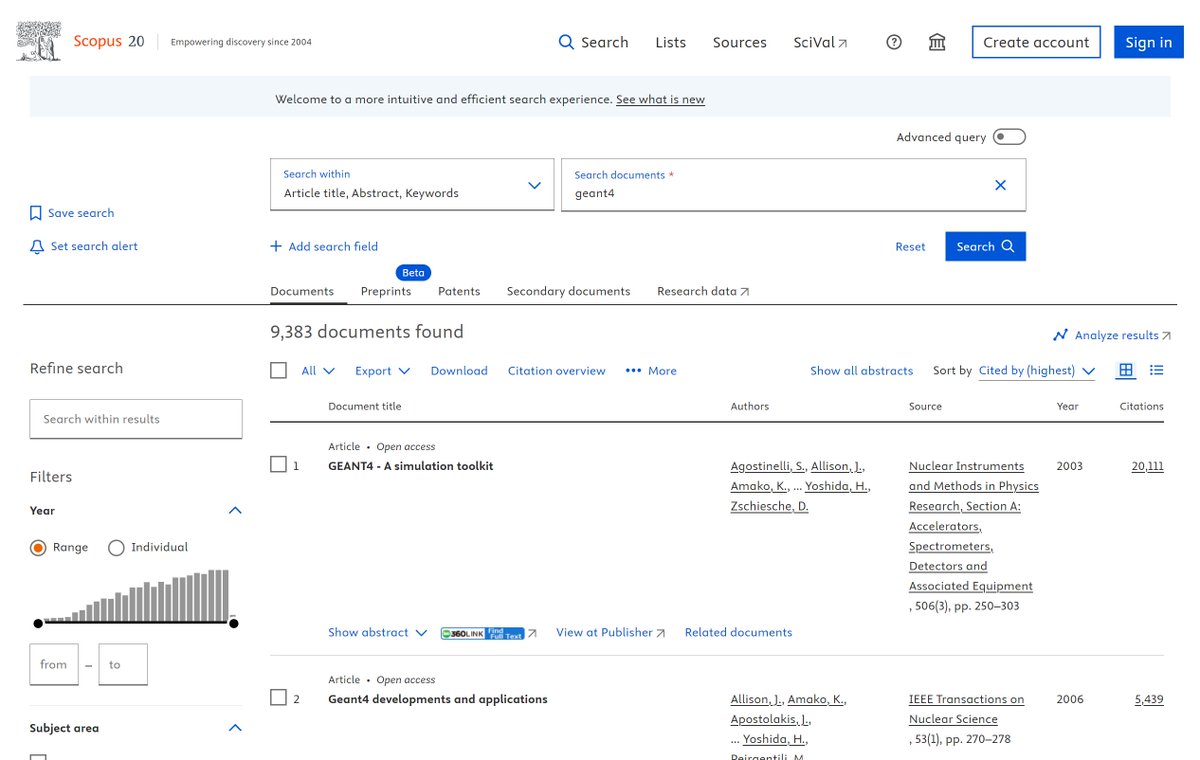
Task: Click the plus icon to add a search field
Action: [x=276, y=246]
